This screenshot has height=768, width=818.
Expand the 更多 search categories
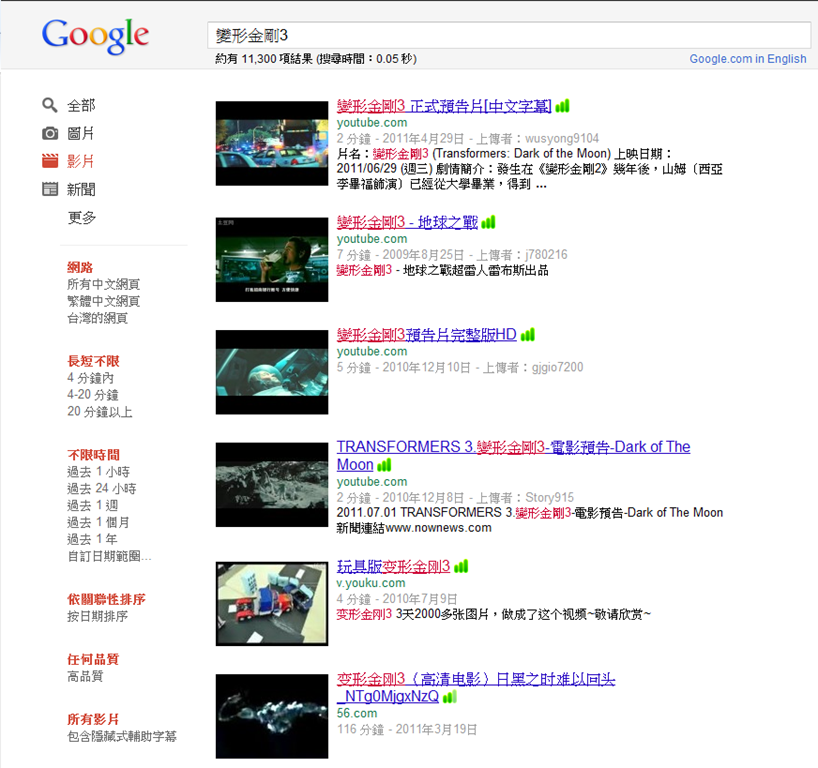tap(81, 217)
